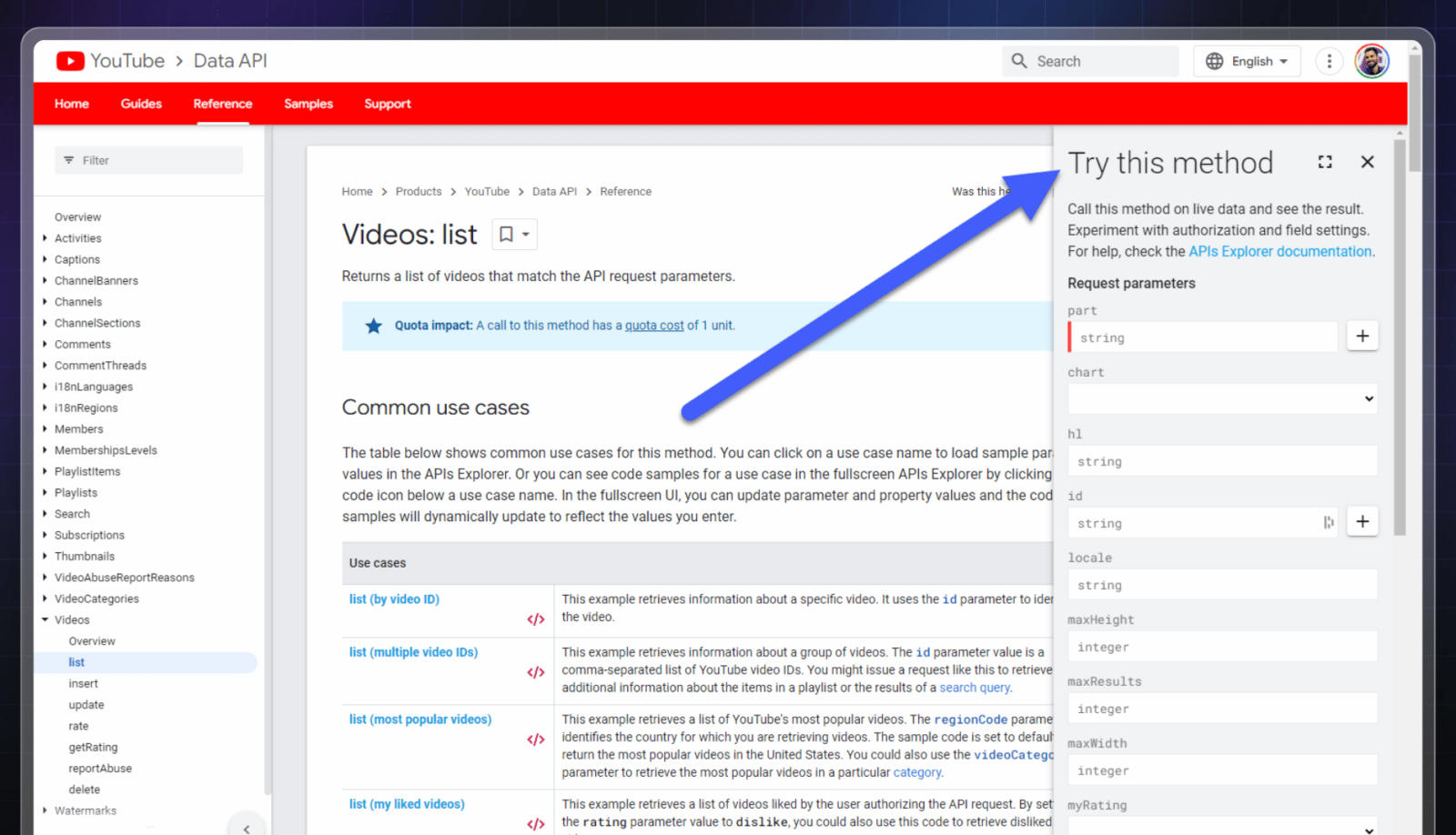Screen dimensions: 1456x835
Task: Click the filter icon in the sidebar
Action: coord(70,159)
